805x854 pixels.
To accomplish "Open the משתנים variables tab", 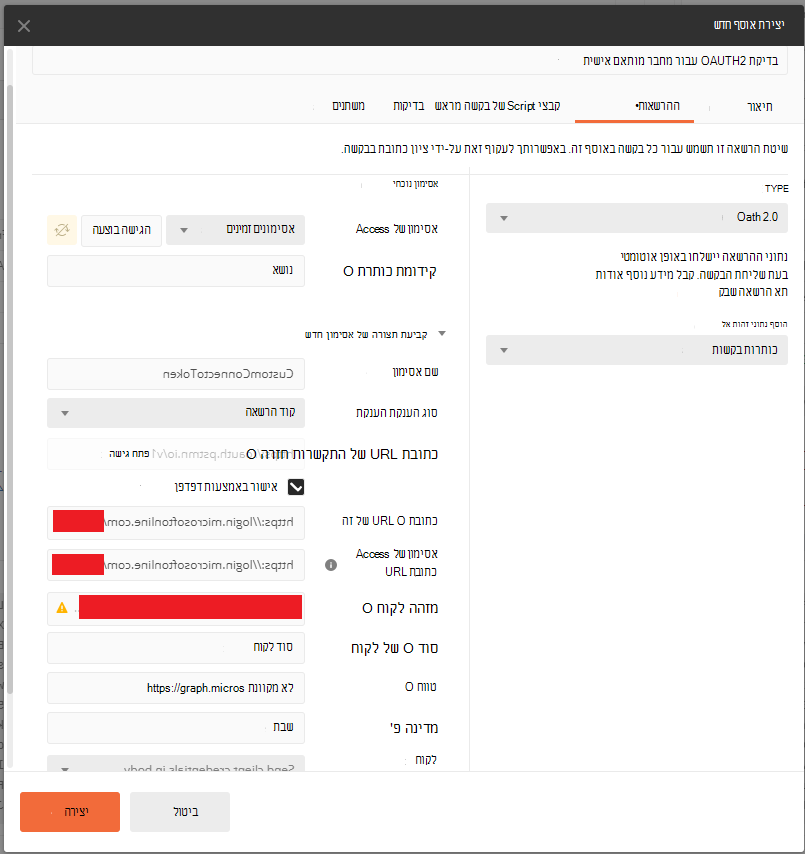I will 348,106.
